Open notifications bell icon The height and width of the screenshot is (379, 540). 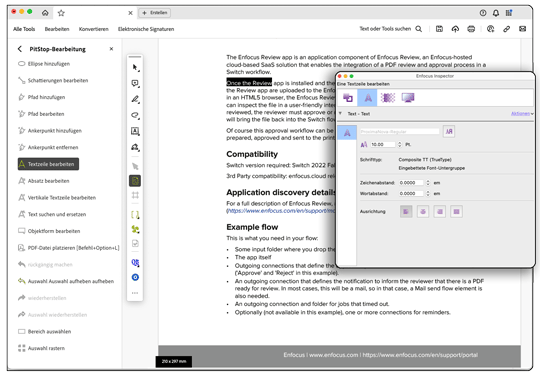tap(496, 13)
